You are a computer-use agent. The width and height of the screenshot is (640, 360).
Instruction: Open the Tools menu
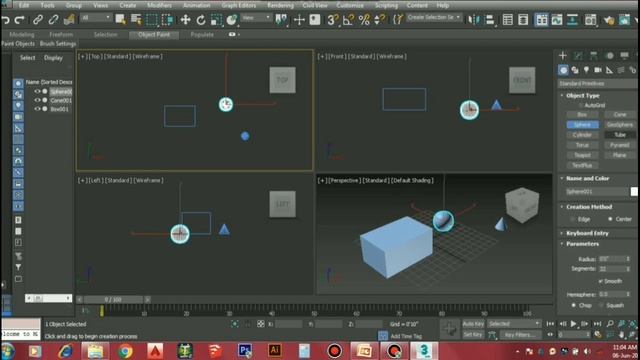[x=47, y=5]
